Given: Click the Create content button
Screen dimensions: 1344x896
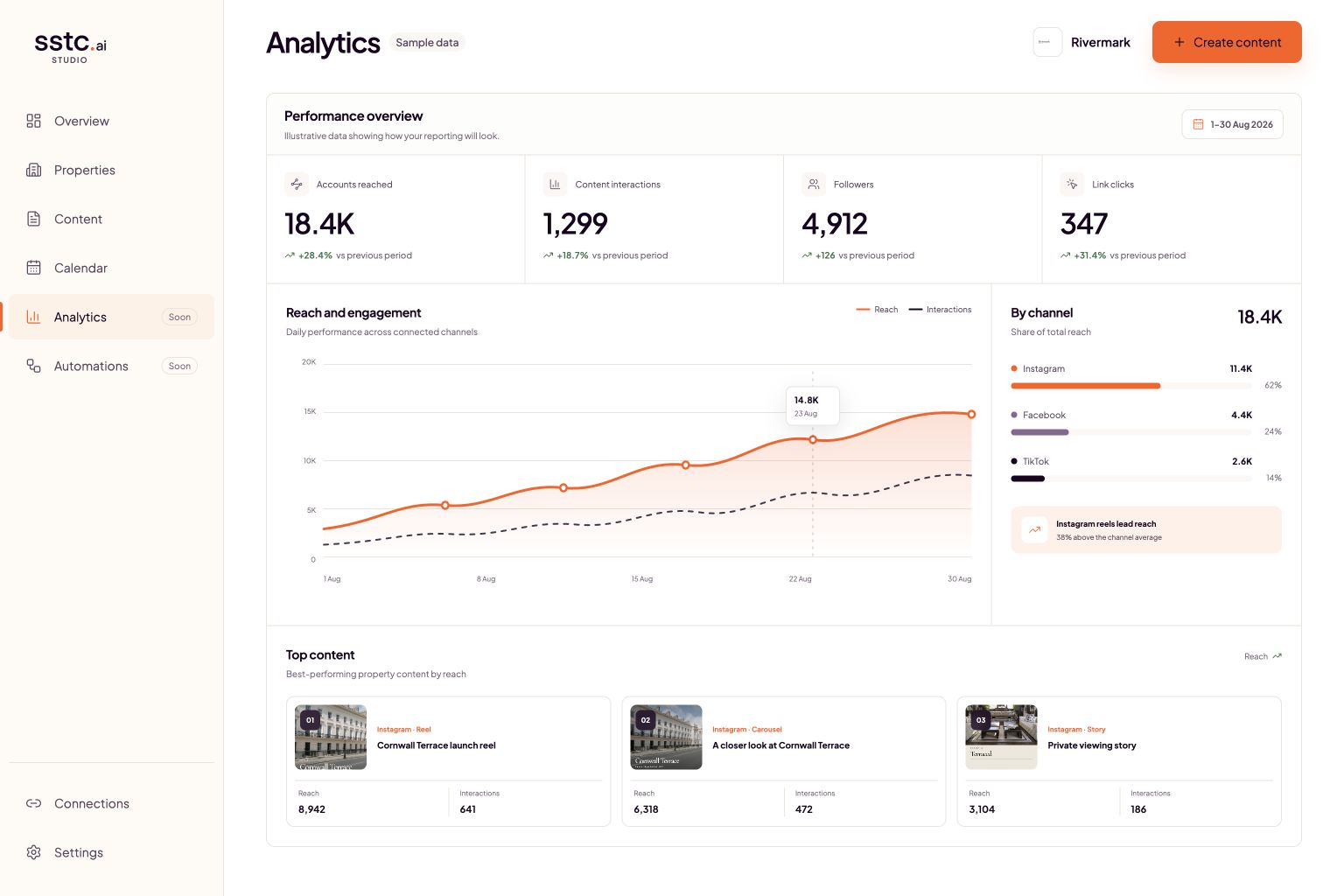Looking at the screenshot, I should tap(1227, 42).
